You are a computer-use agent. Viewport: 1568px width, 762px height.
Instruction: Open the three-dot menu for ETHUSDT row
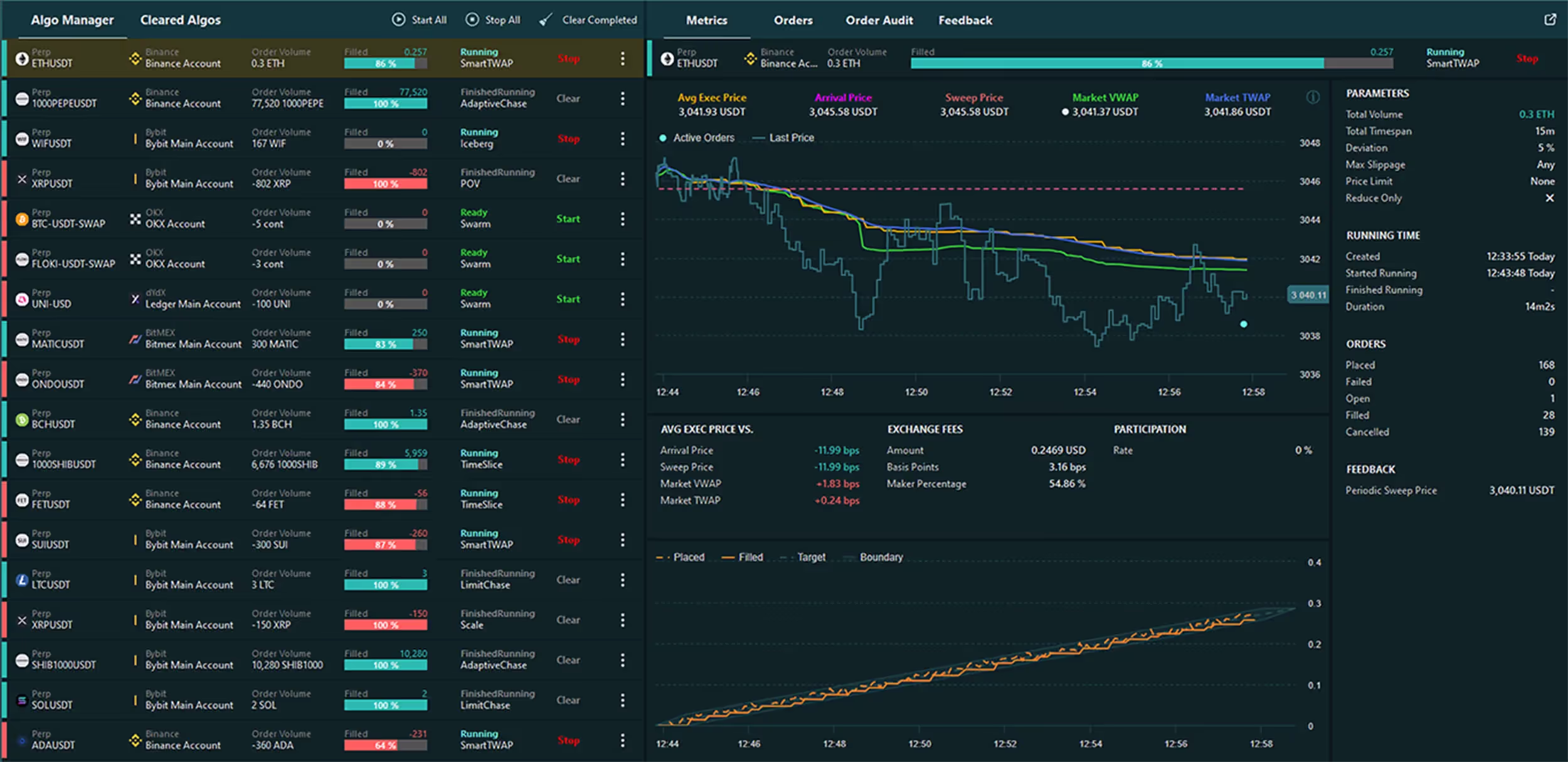622,58
